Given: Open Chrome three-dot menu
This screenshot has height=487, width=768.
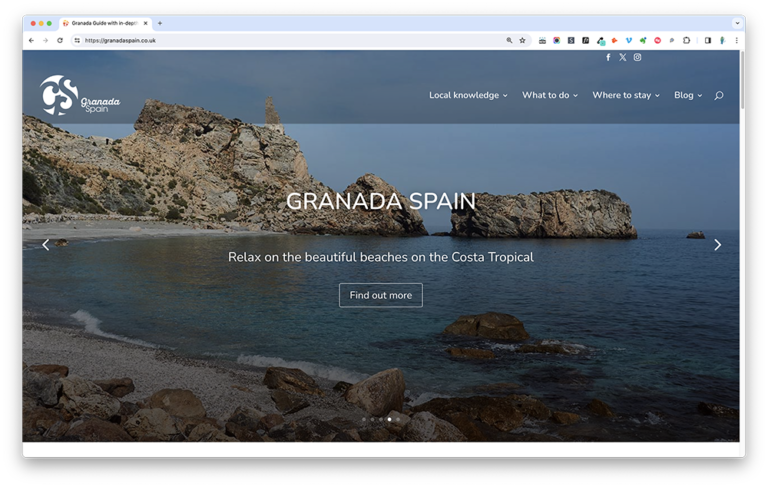Looking at the screenshot, I should [737, 41].
